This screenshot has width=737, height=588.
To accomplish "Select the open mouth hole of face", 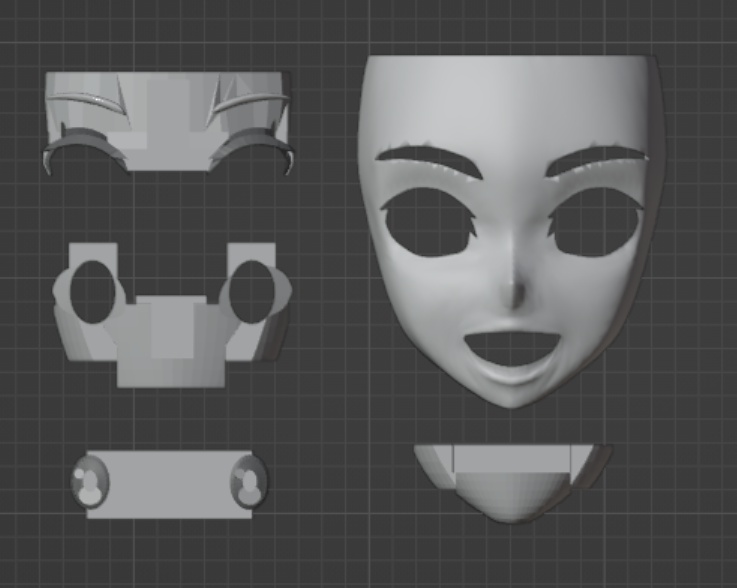I will point(512,348).
